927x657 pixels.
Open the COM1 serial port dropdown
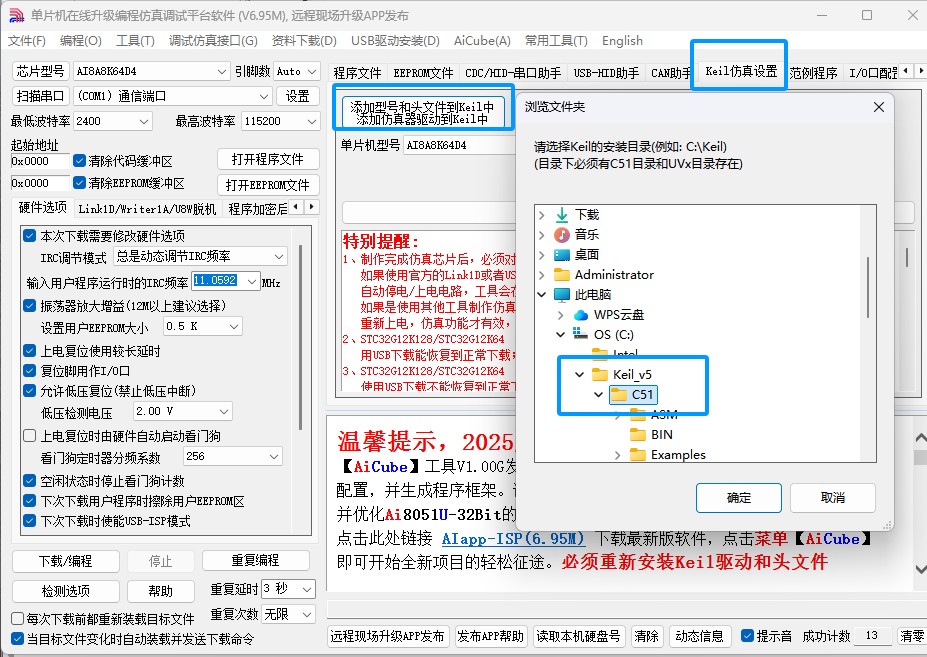tap(172, 96)
